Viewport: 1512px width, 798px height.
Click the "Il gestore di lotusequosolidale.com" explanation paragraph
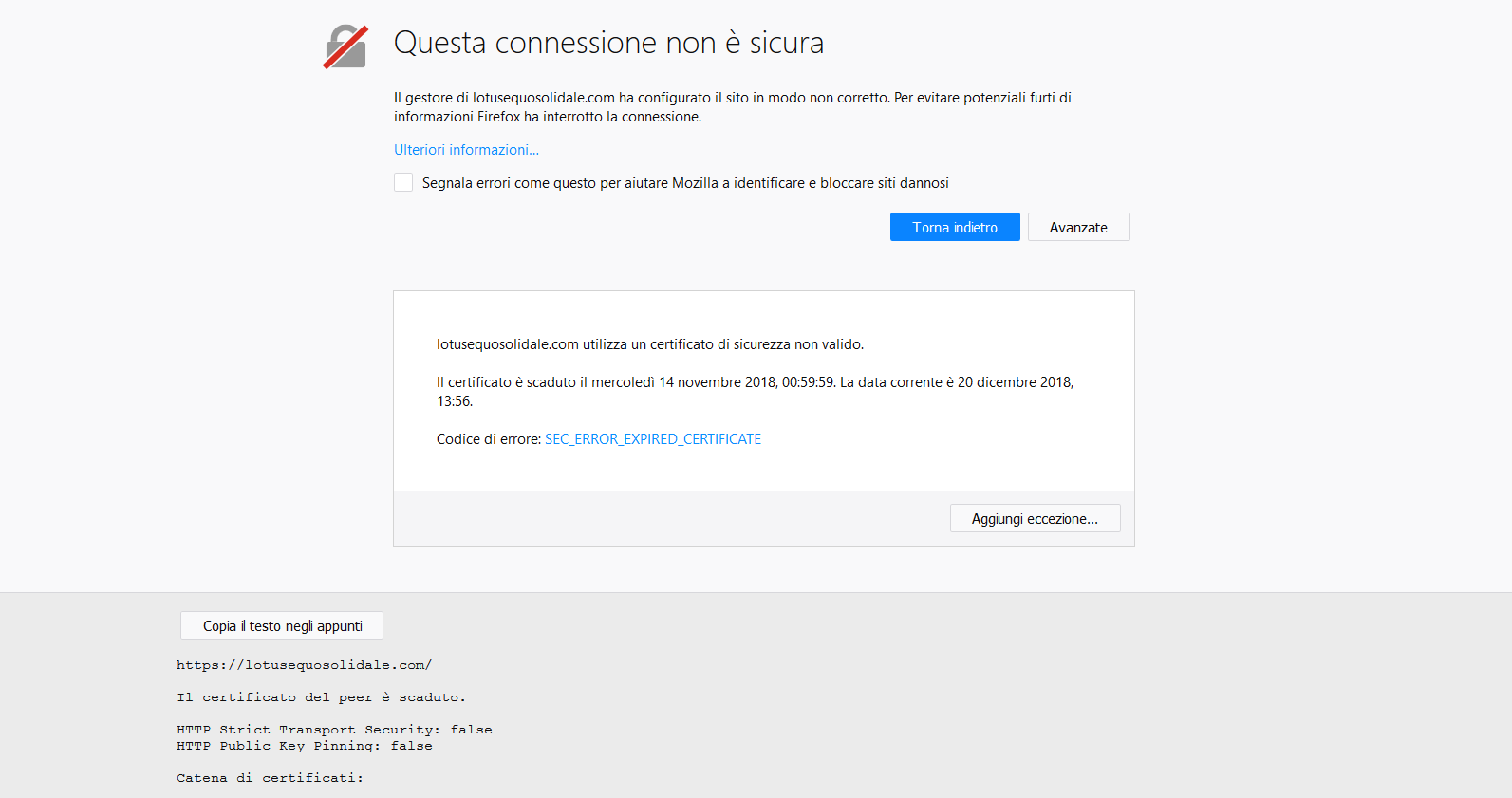pyautogui.click(x=733, y=107)
